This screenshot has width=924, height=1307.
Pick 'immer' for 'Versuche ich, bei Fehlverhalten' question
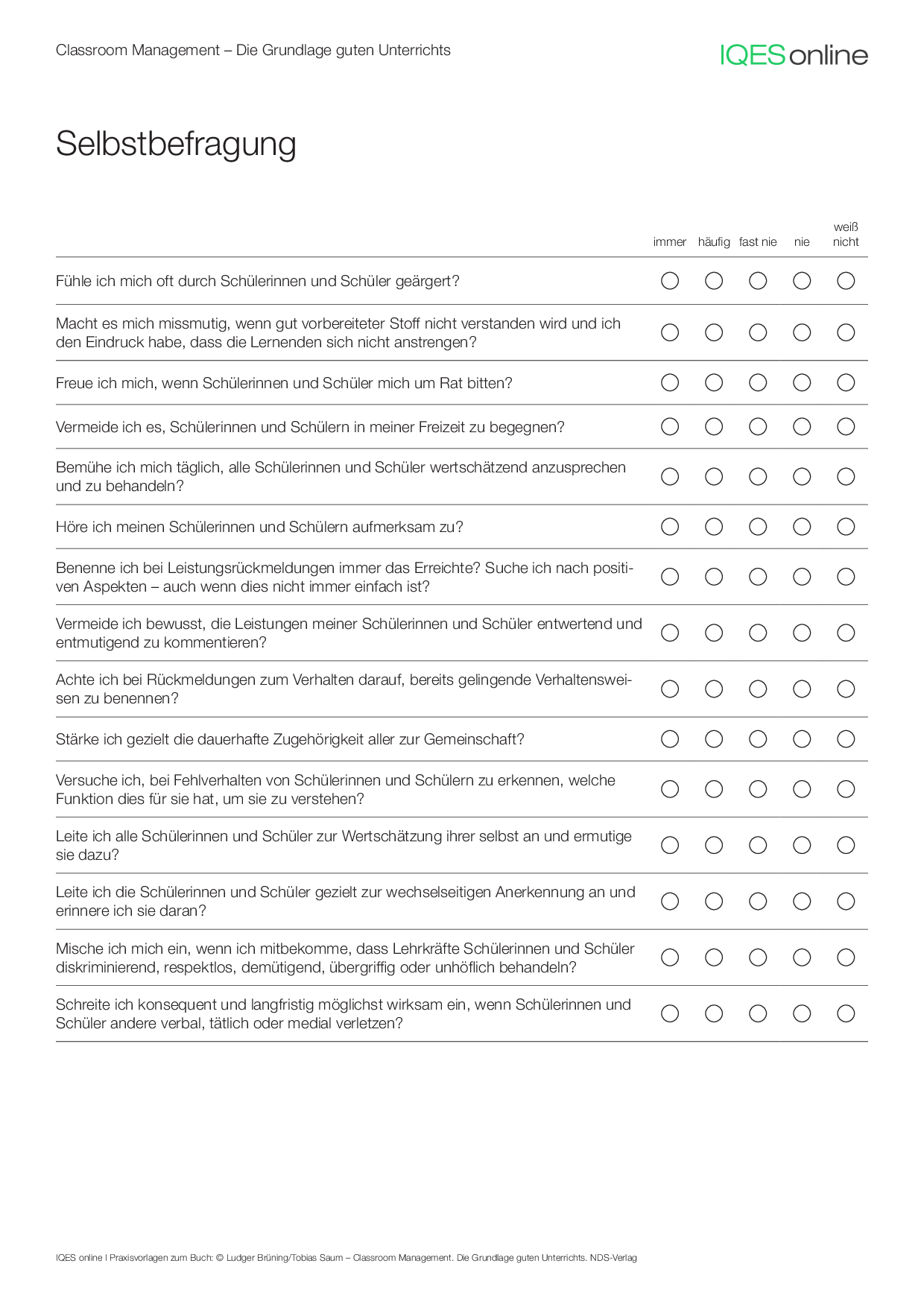click(x=670, y=789)
